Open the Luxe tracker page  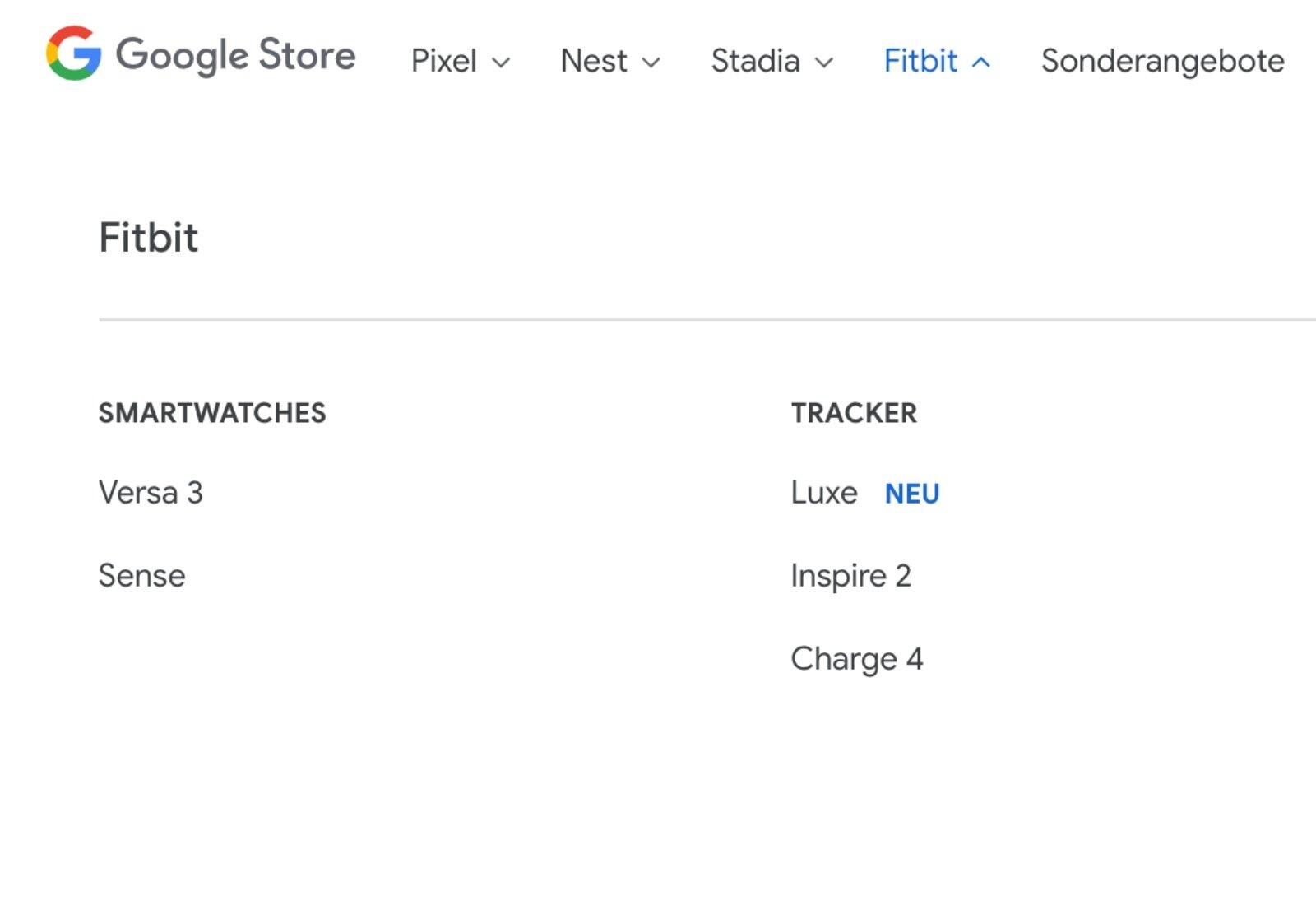(x=824, y=493)
